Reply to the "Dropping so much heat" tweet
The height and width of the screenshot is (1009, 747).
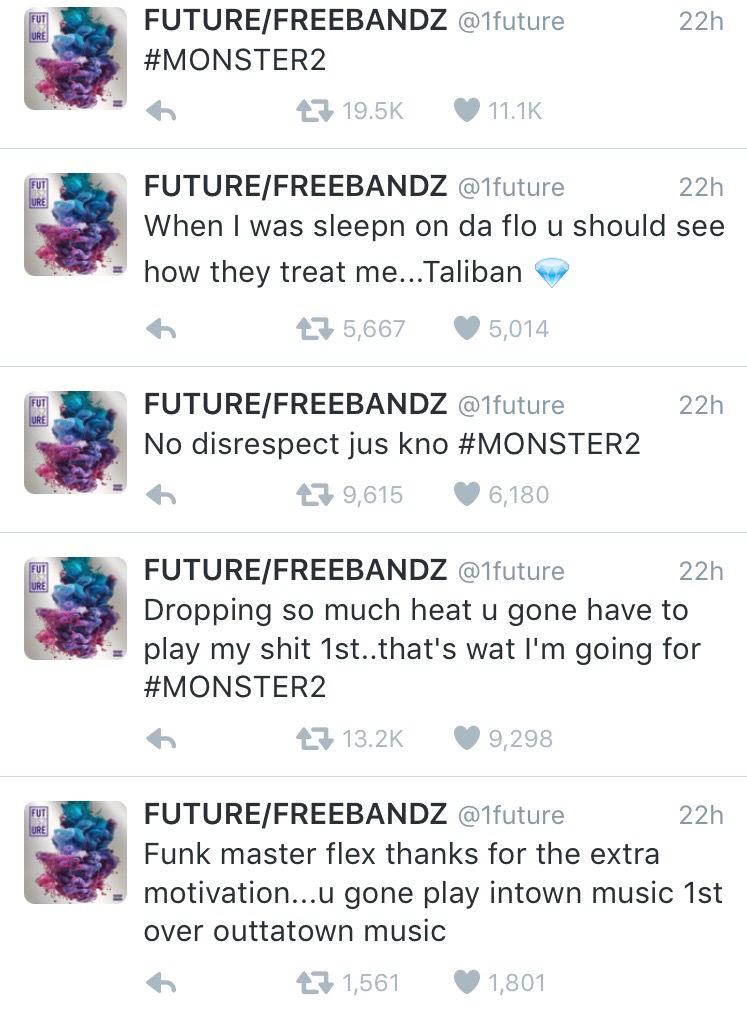161,740
